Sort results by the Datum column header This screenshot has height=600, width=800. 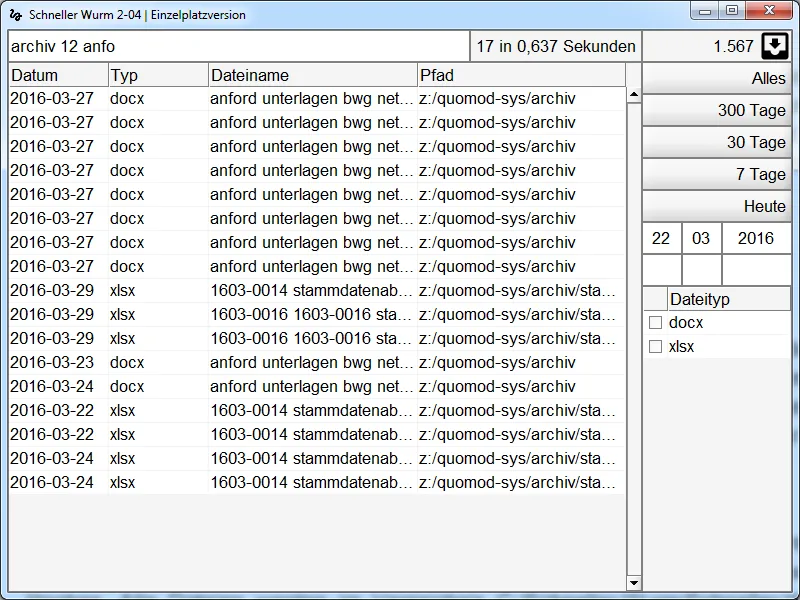click(58, 75)
